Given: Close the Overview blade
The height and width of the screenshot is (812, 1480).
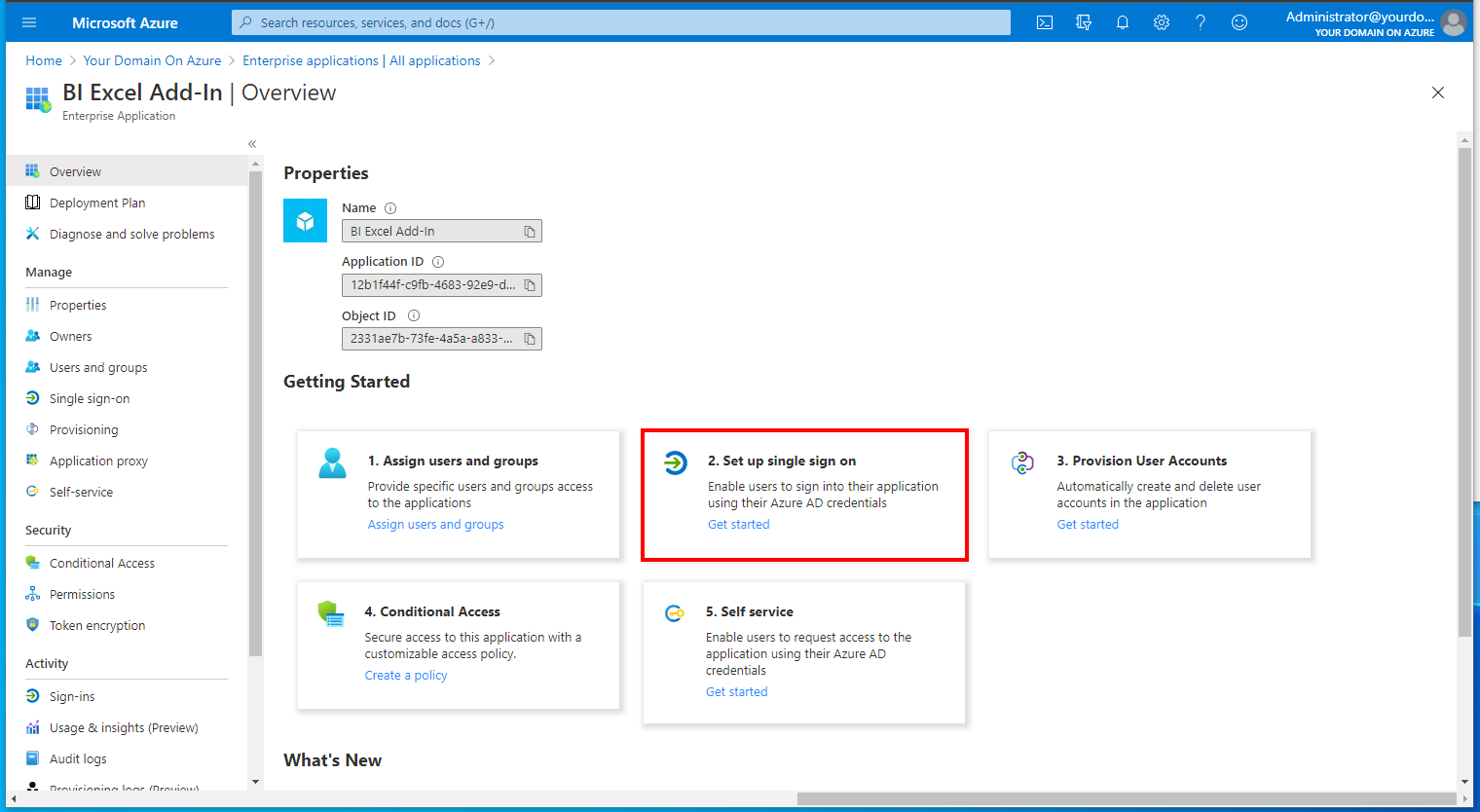Looking at the screenshot, I should click(x=1438, y=92).
